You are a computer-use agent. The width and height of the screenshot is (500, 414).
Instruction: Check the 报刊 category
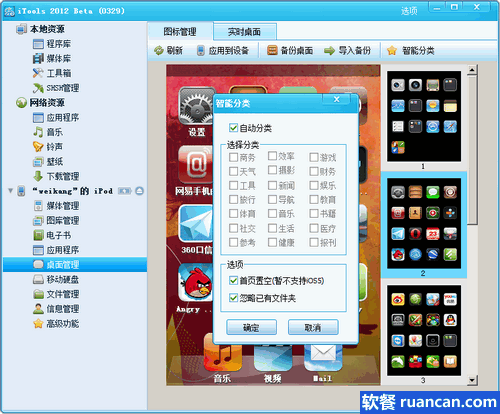point(313,242)
